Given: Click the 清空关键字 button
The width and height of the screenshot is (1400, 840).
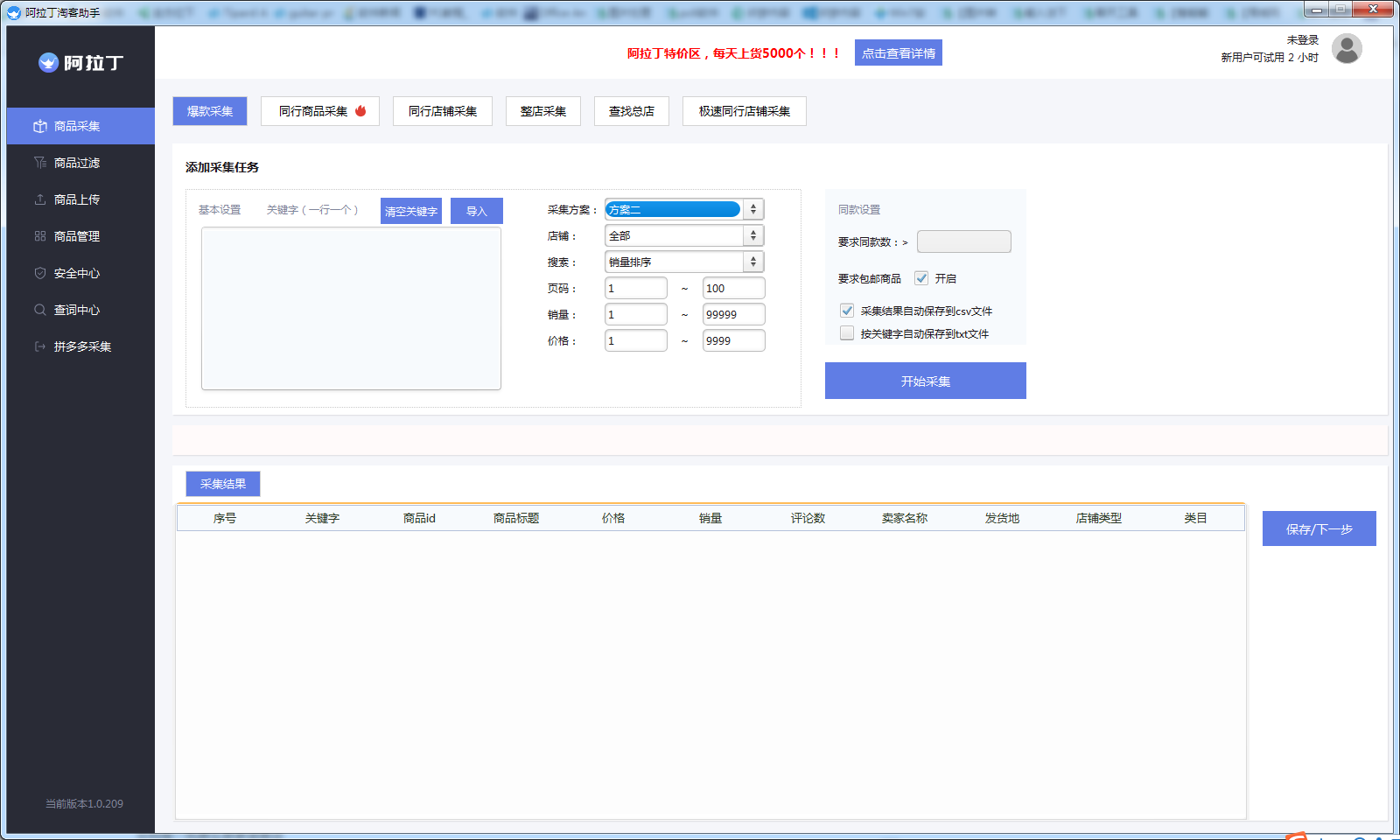Looking at the screenshot, I should click(411, 211).
